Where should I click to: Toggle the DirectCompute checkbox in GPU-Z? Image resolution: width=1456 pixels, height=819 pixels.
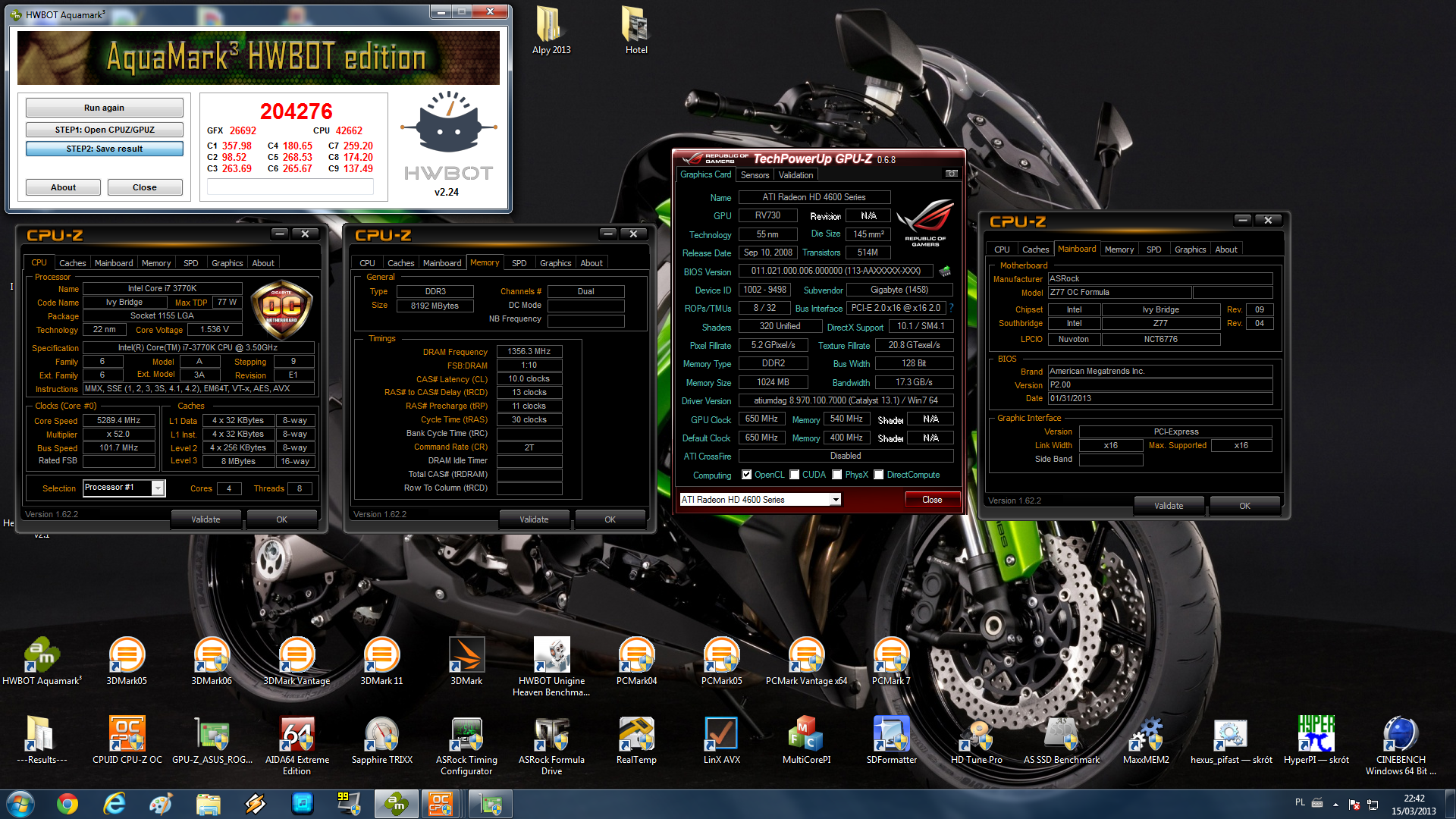click(x=878, y=475)
